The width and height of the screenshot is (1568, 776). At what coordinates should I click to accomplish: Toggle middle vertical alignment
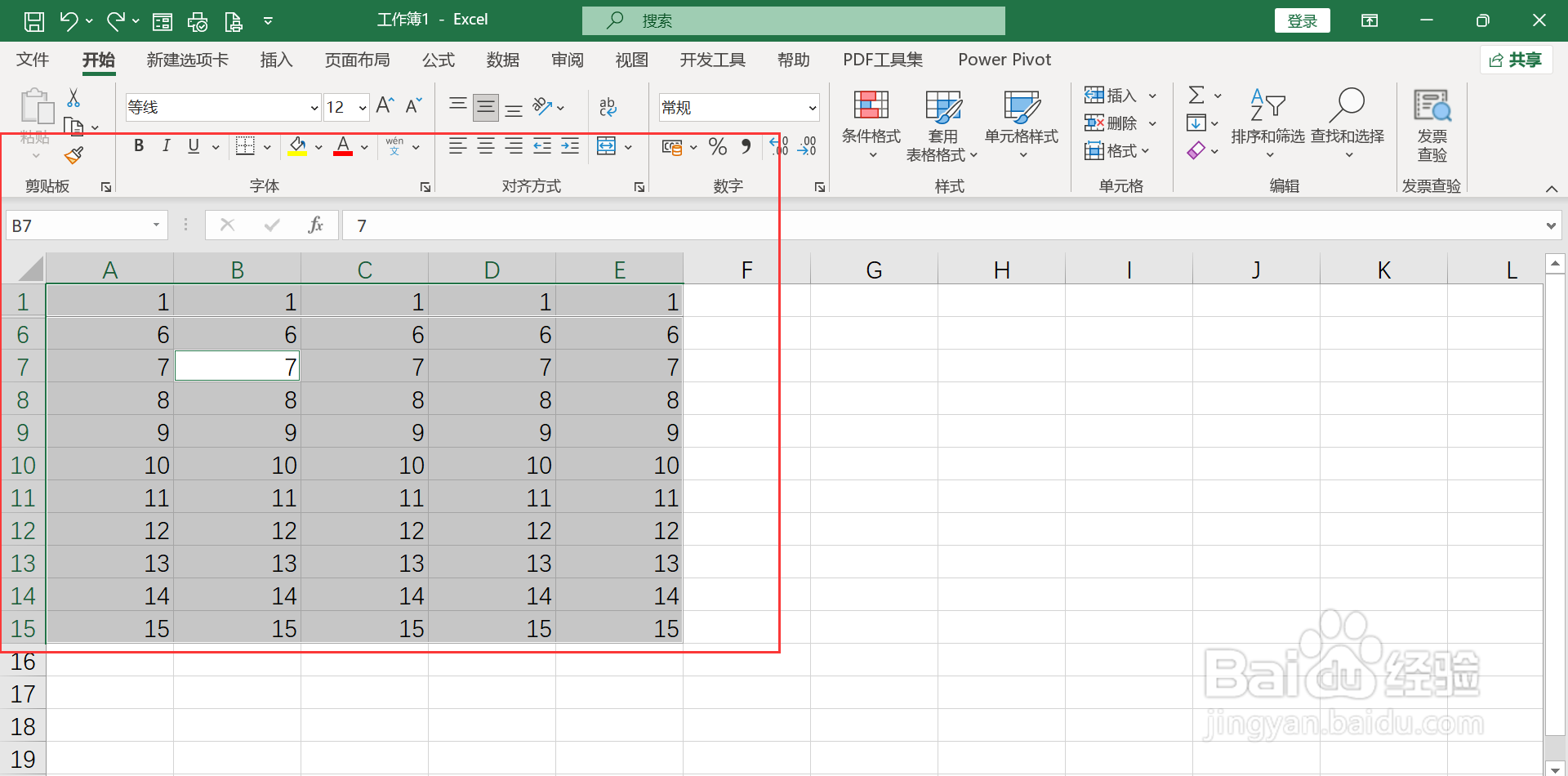[x=486, y=107]
